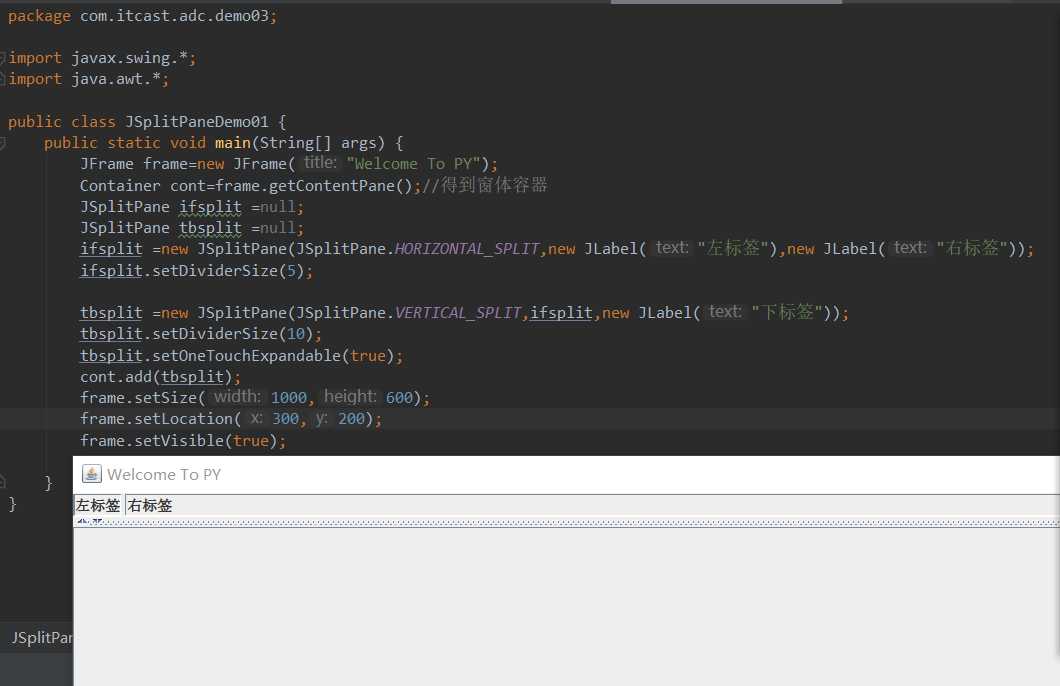Image resolution: width=1060 pixels, height=686 pixels.
Task: Click the //得到窗体容器 comment
Action: (485, 185)
